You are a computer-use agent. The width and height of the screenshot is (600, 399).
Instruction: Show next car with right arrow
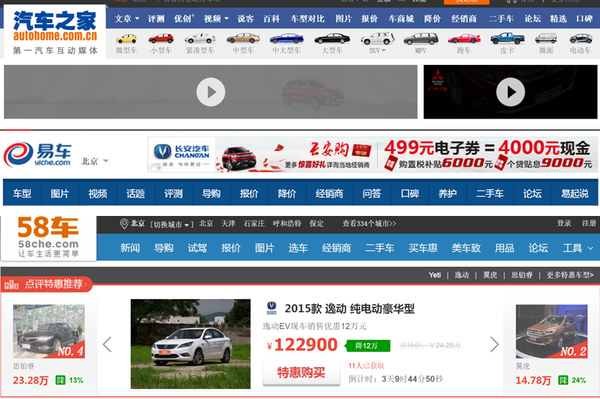pos(494,345)
